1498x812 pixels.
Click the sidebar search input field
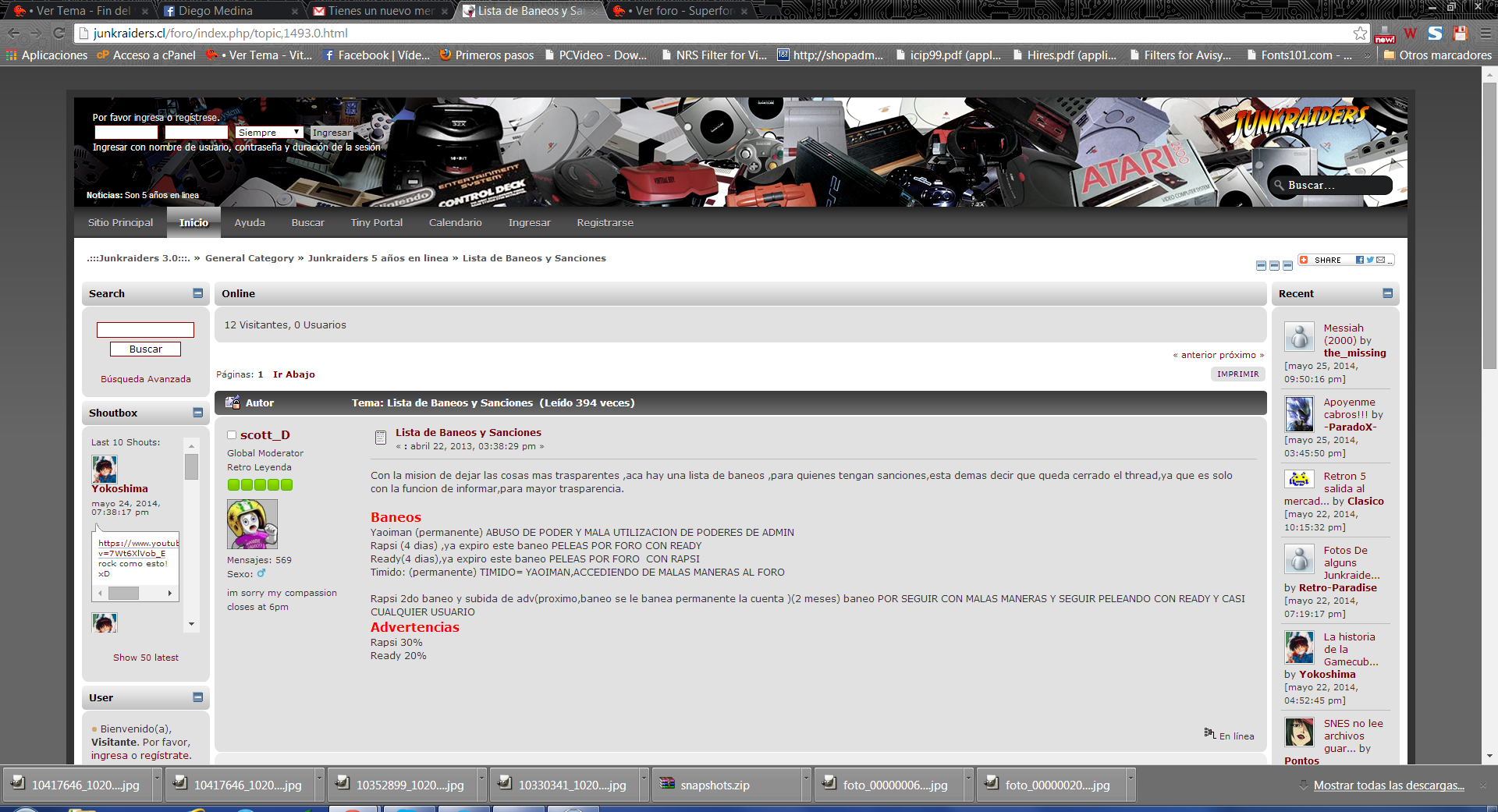pyautogui.click(x=145, y=330)
